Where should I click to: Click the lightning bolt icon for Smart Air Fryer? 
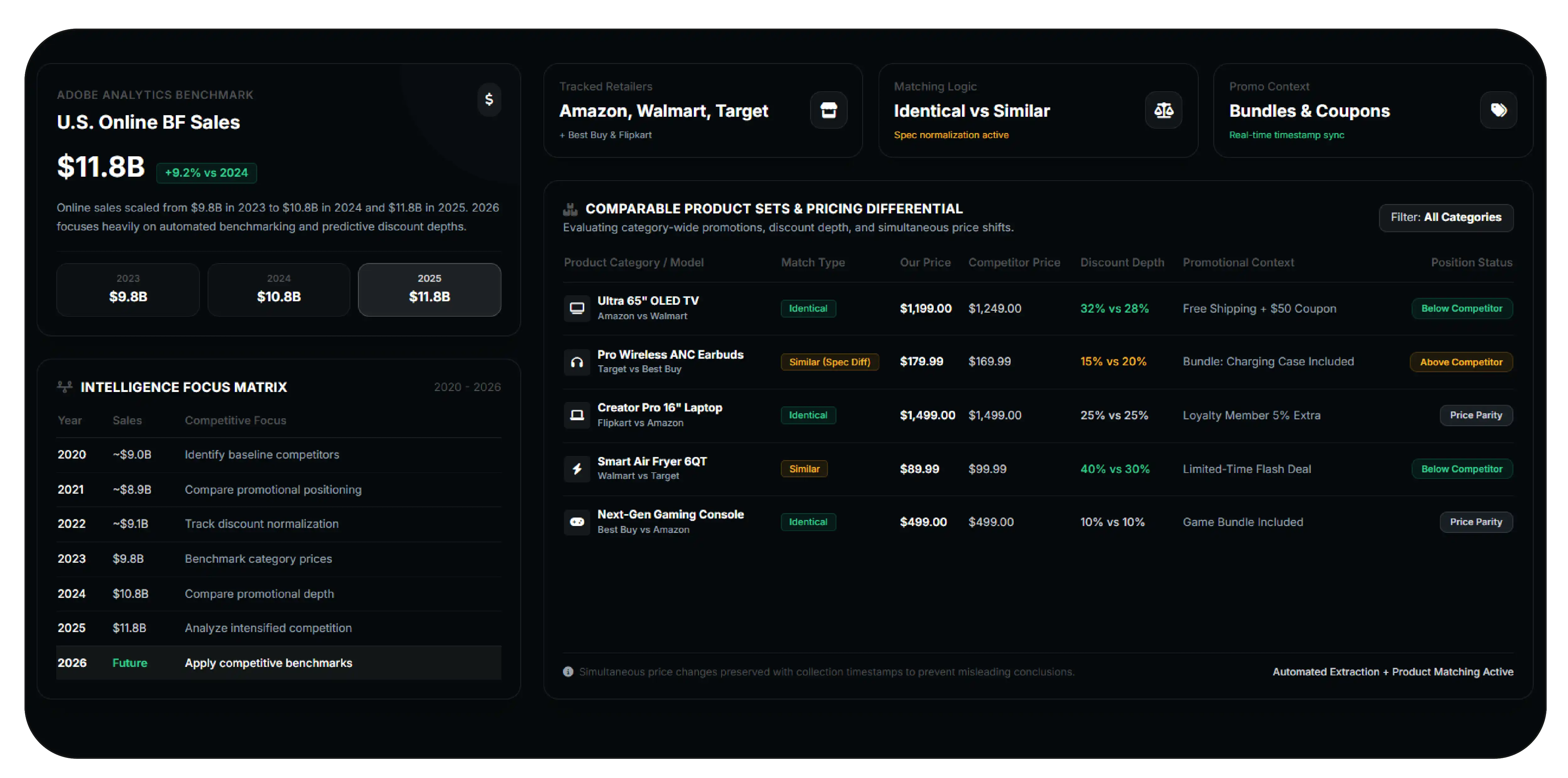click(x=576, y=469)
